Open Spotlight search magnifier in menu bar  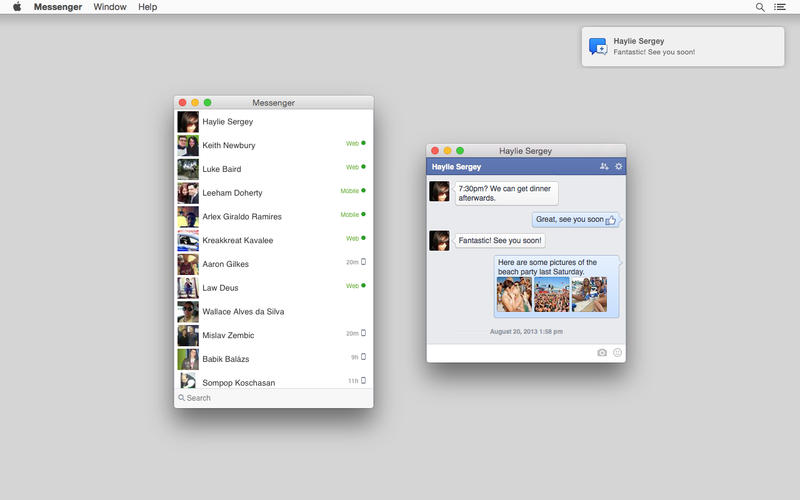tap(760, 7)
